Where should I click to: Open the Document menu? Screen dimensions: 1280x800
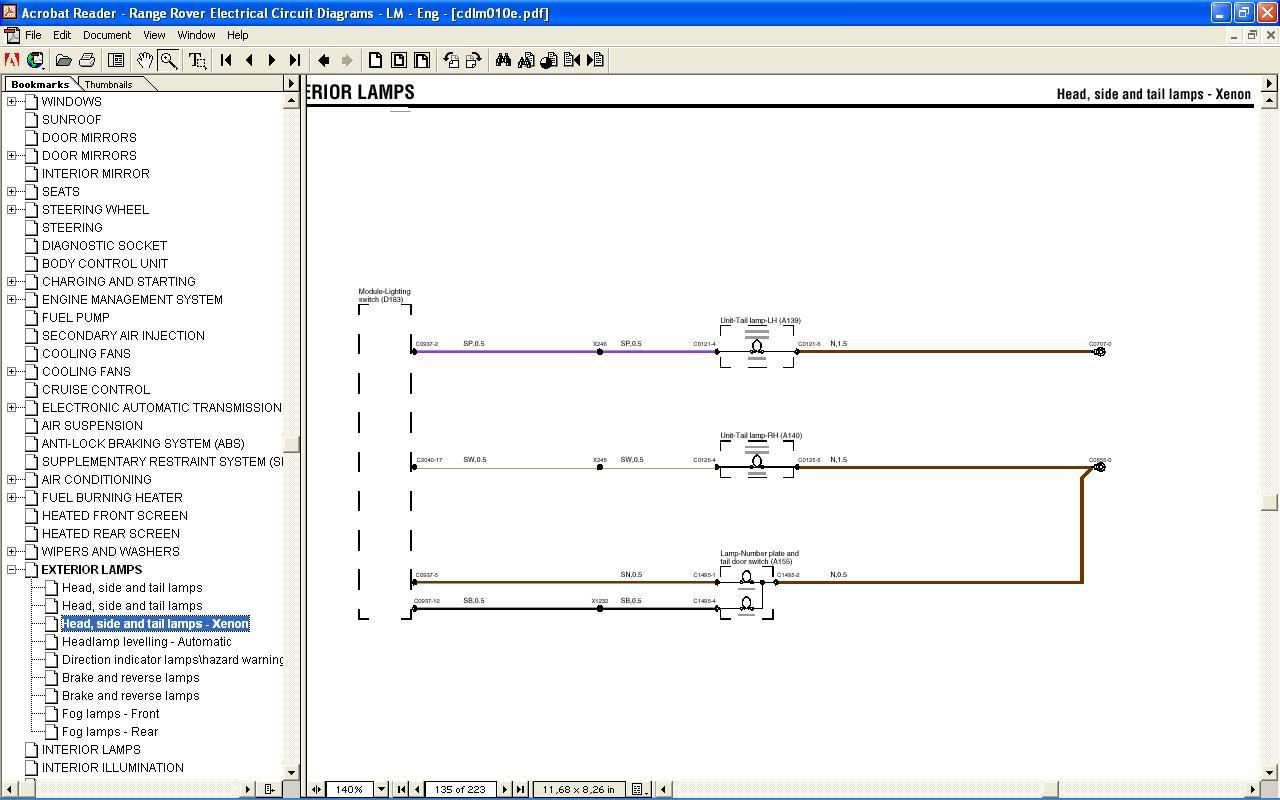[107, 35]
